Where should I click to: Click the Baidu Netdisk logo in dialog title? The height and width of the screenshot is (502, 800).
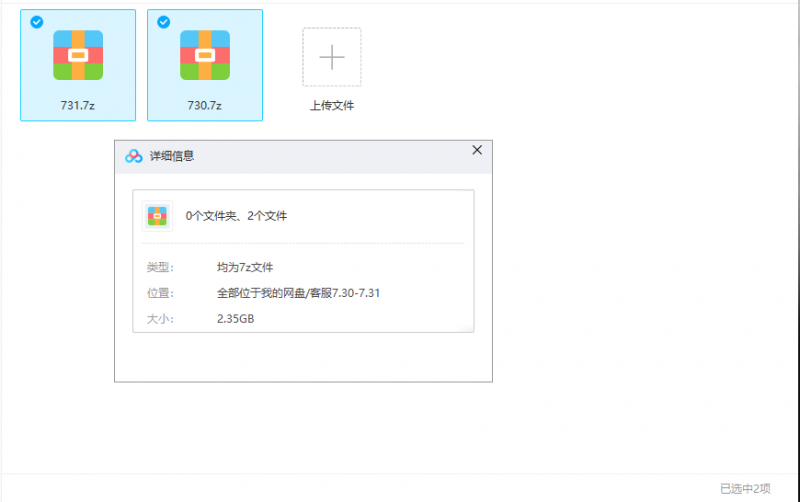coord(134,156)
